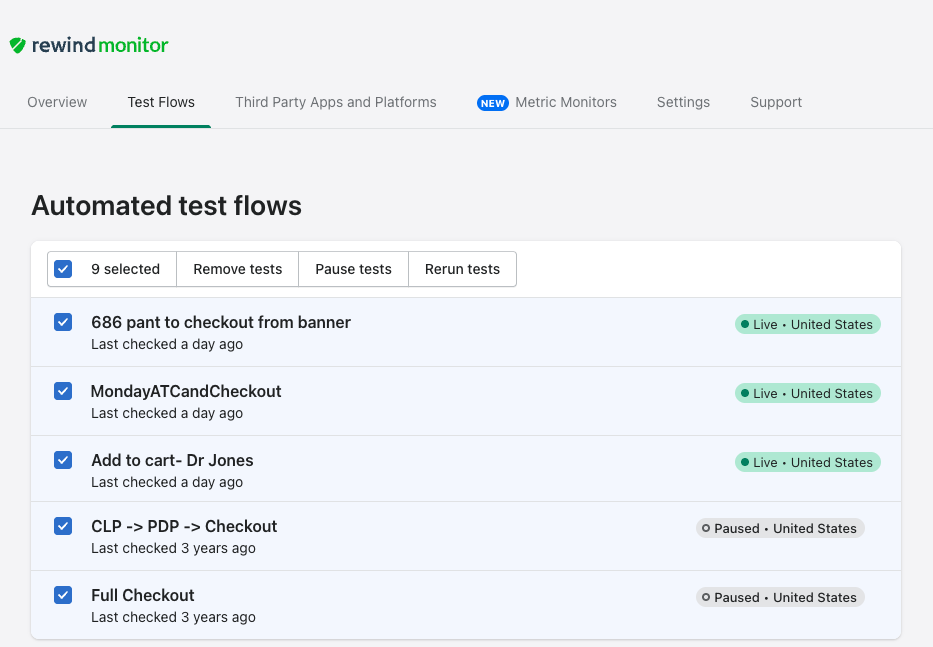Open the Overview tab
This screenshot has height=647, width=933.
pyautogui.click(x=57, y=102)
